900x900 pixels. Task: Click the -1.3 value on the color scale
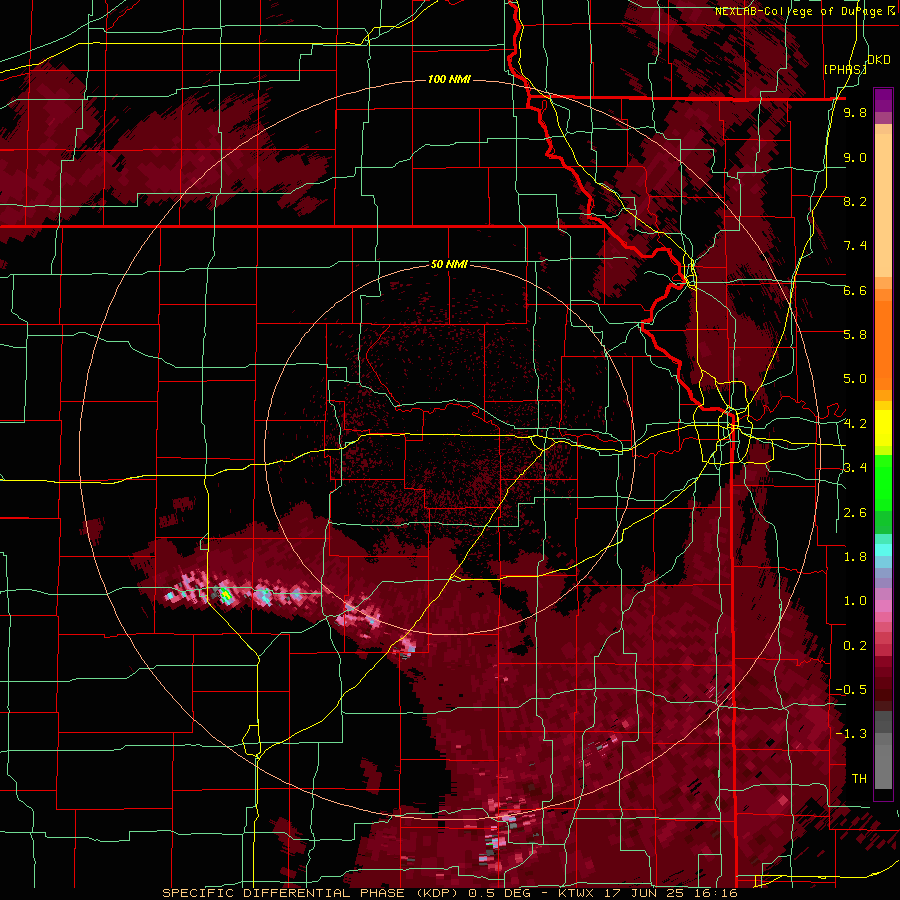point(851,734)
